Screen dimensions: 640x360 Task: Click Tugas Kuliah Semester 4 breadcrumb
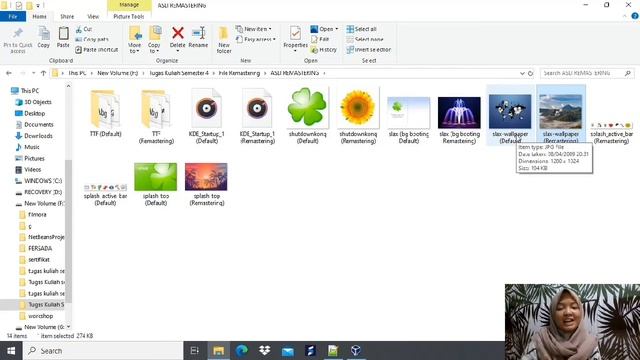[x=179, y=73]
